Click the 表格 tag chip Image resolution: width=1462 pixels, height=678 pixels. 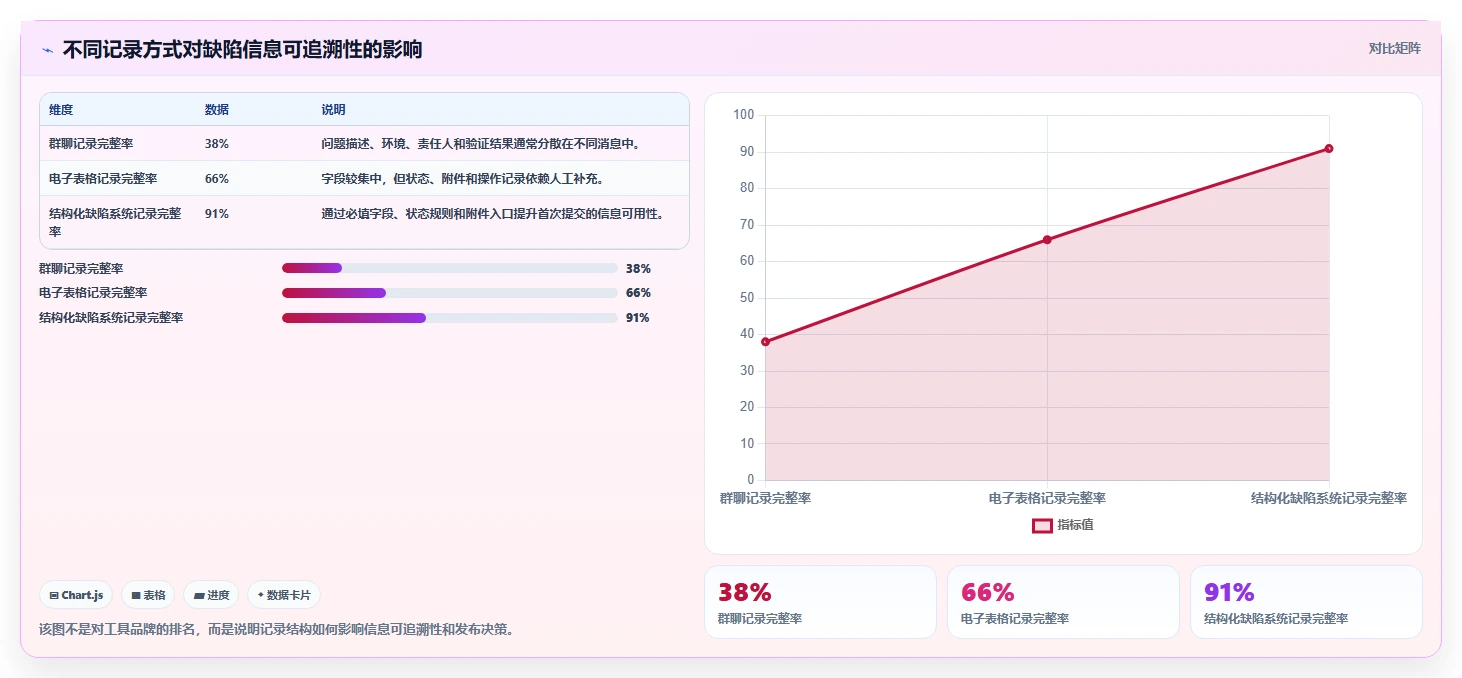point(148,595)
